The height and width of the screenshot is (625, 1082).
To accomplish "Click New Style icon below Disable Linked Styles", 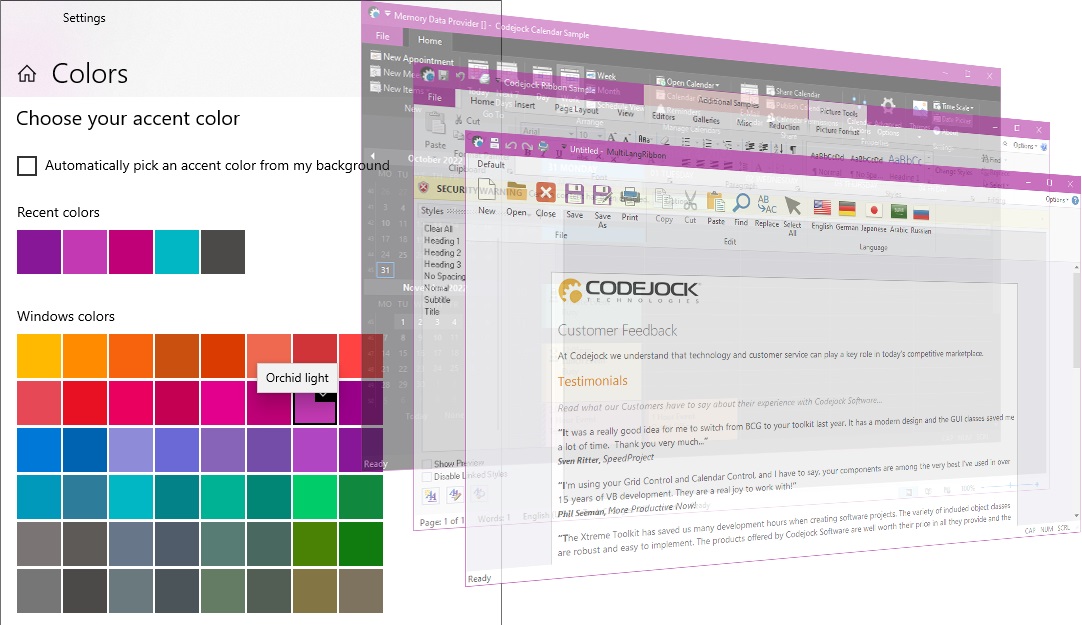I will click(x=431, y=495).
